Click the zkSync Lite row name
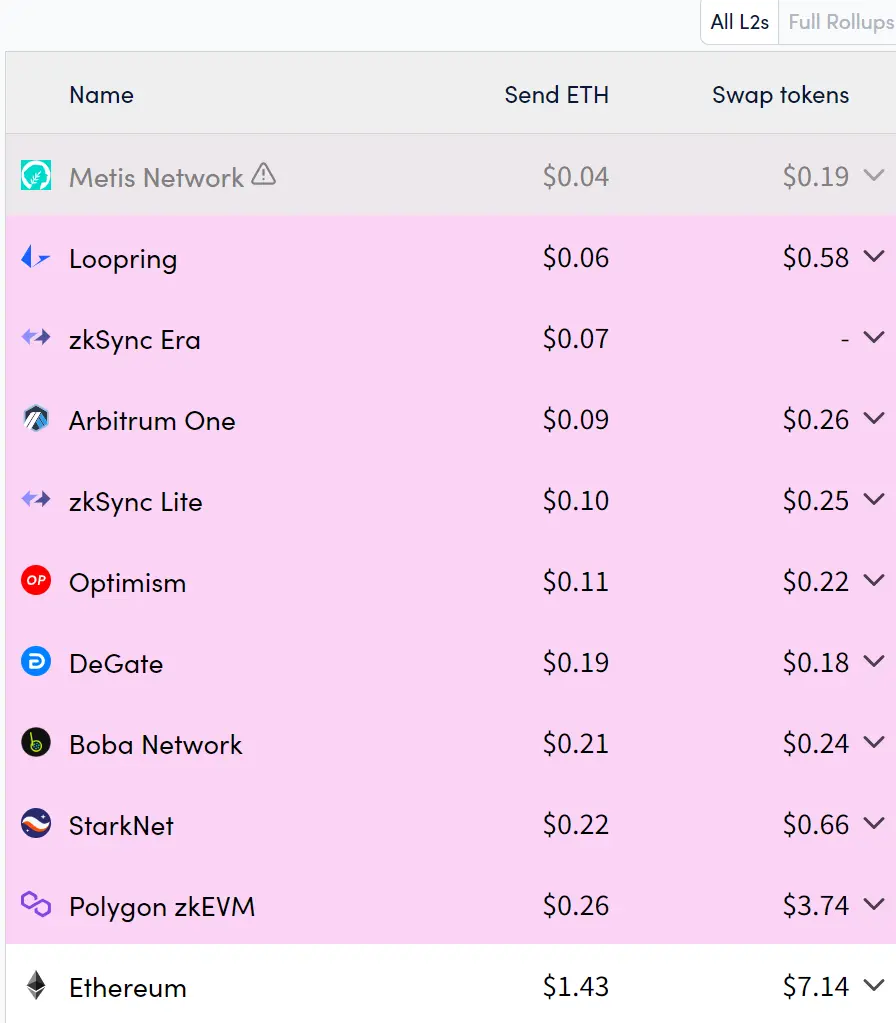This screenshot has width=896, height=1023. (x=135, y=501)
